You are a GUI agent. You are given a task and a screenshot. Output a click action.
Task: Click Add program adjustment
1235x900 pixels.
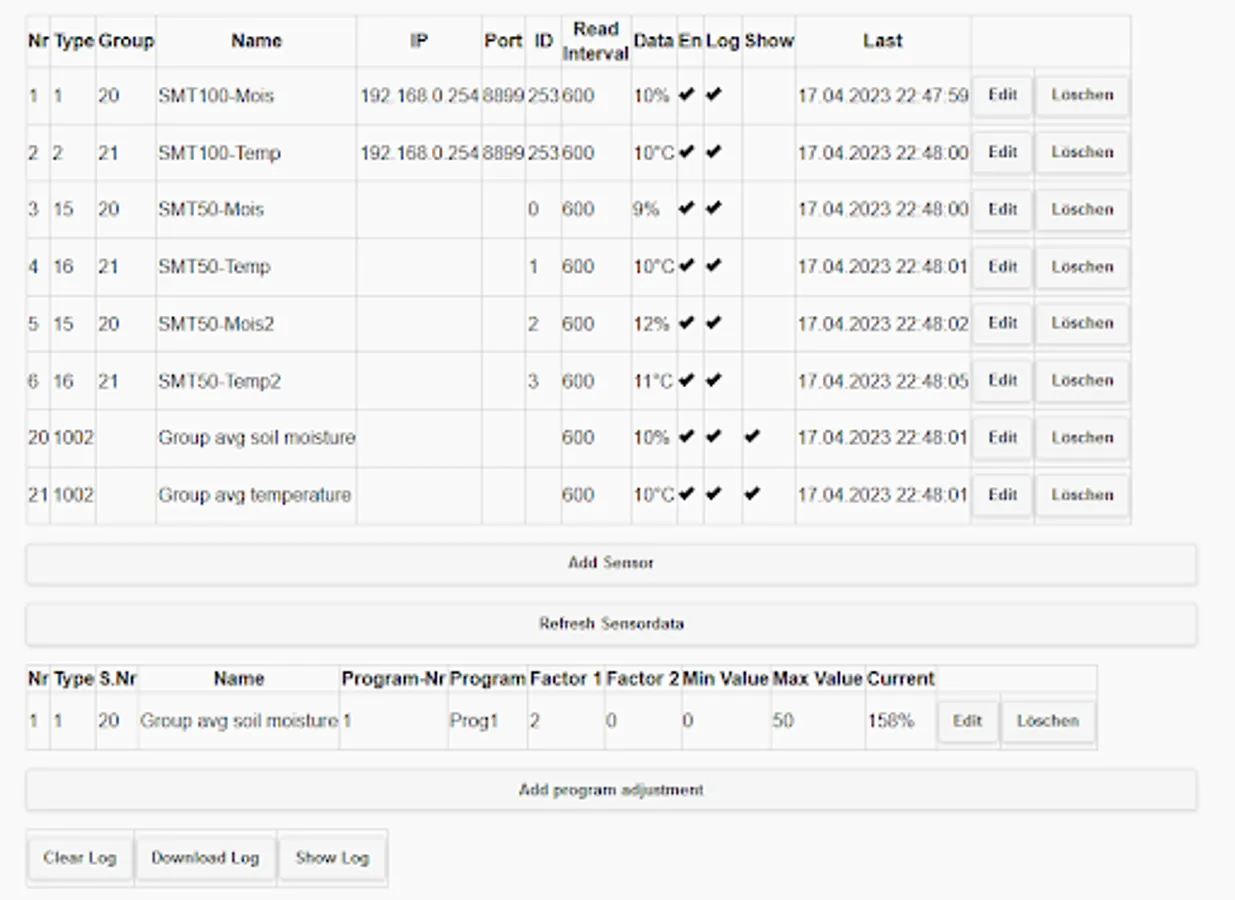click(x=611, y=790)
